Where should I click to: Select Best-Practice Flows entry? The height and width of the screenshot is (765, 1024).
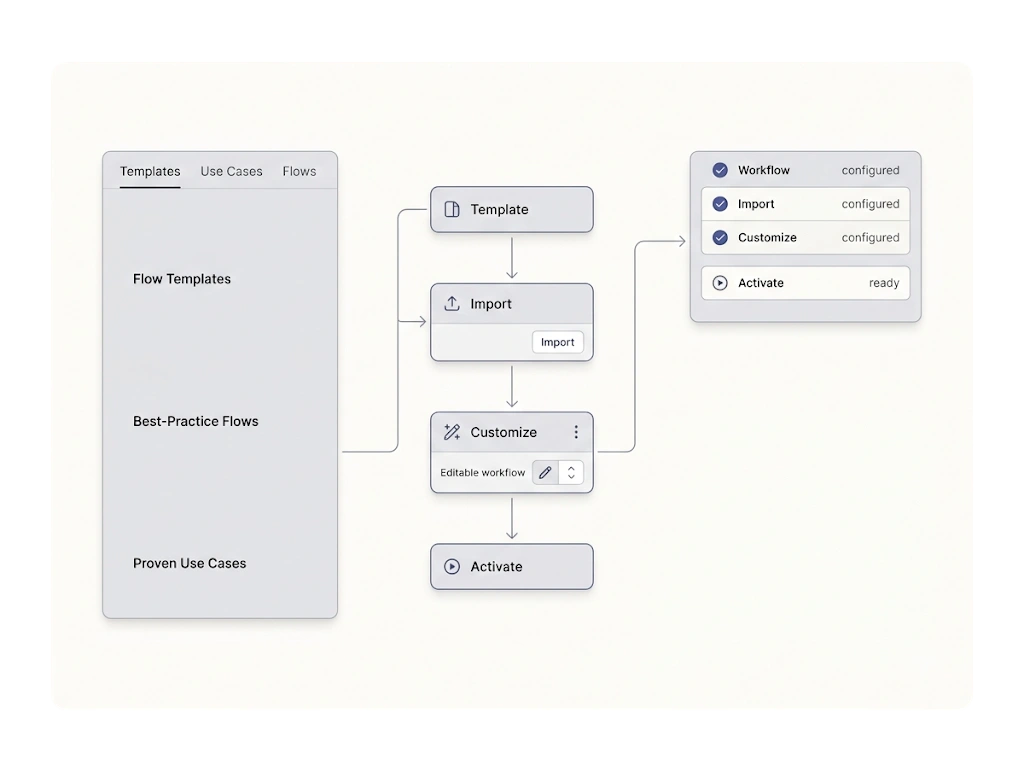[195, 421]
